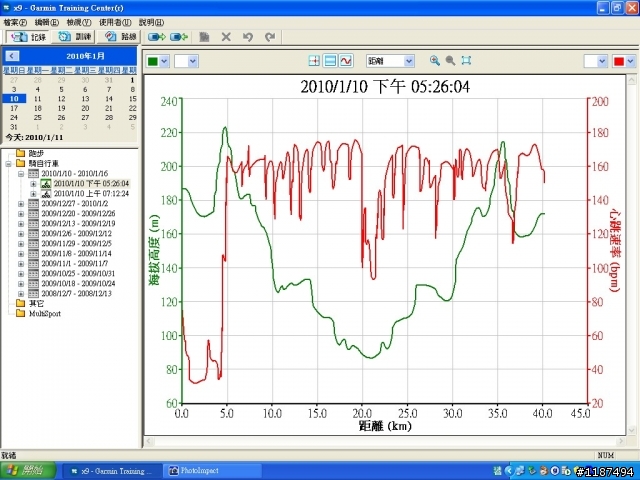The width and height of the screenshot is (640, 480).
Task: Click the Garmin Training Center taskbar button
Action: click(x=112, y=471)
